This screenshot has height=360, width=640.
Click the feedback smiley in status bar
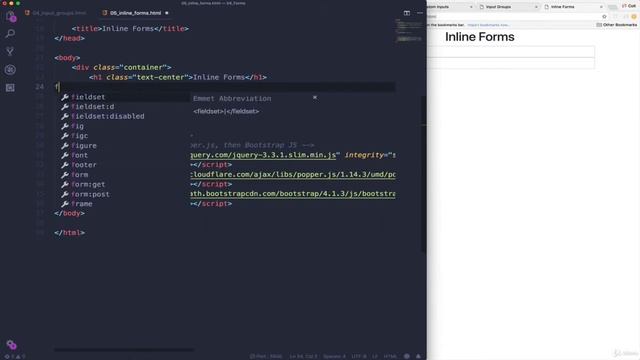click(x=407, y=356)
